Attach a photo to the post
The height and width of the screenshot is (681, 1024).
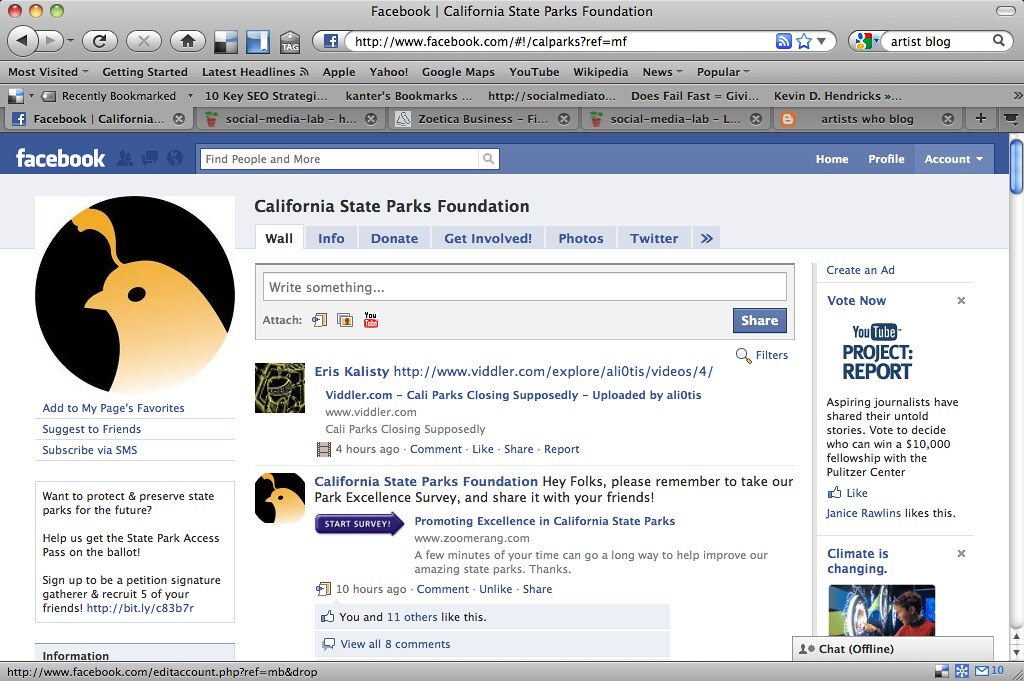[345, 320]
